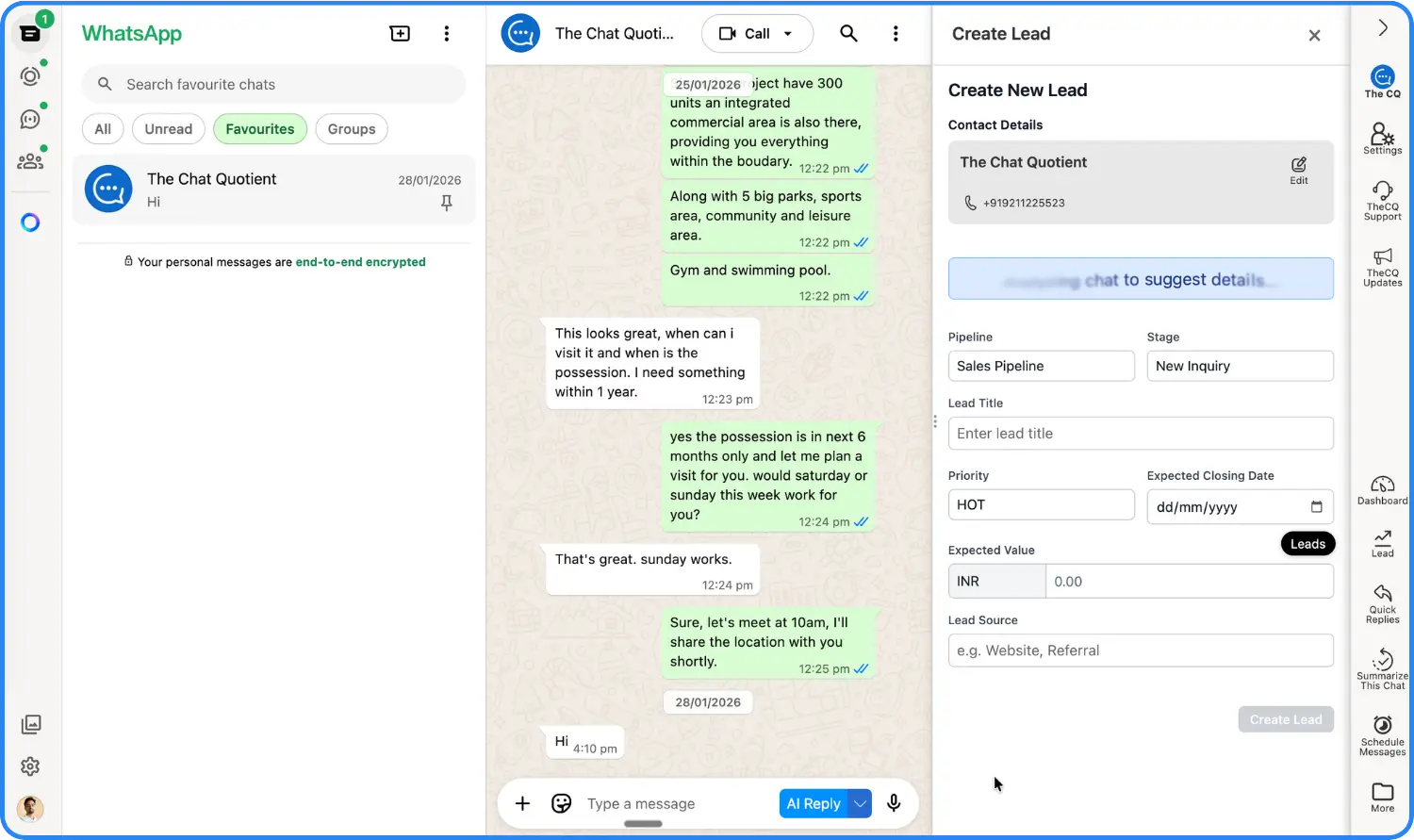The image size is (1414, 840).
Task: Switch to the All chats tab
Action: point(102,128)
